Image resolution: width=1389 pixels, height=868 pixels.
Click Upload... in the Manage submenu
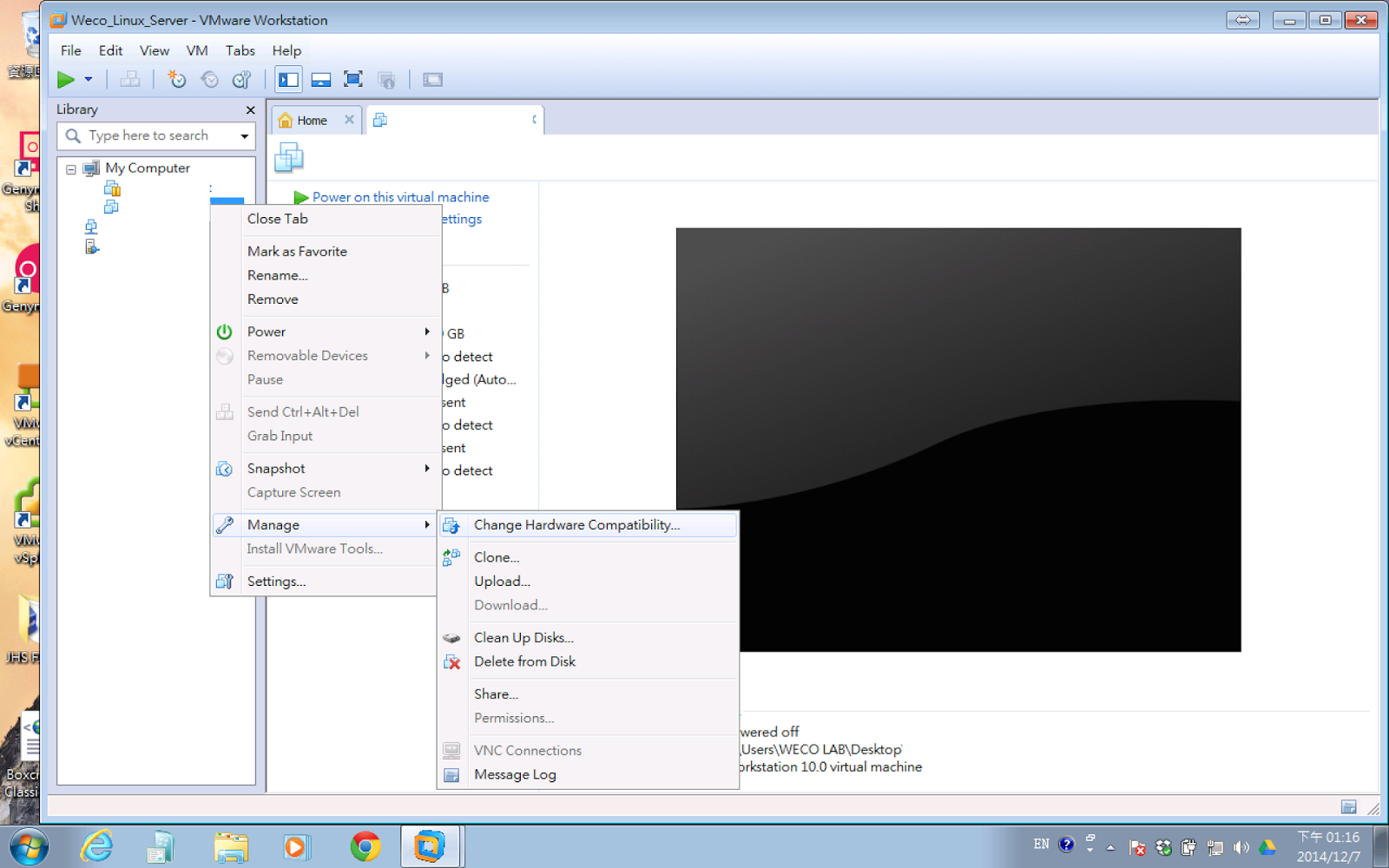(589, 582)
